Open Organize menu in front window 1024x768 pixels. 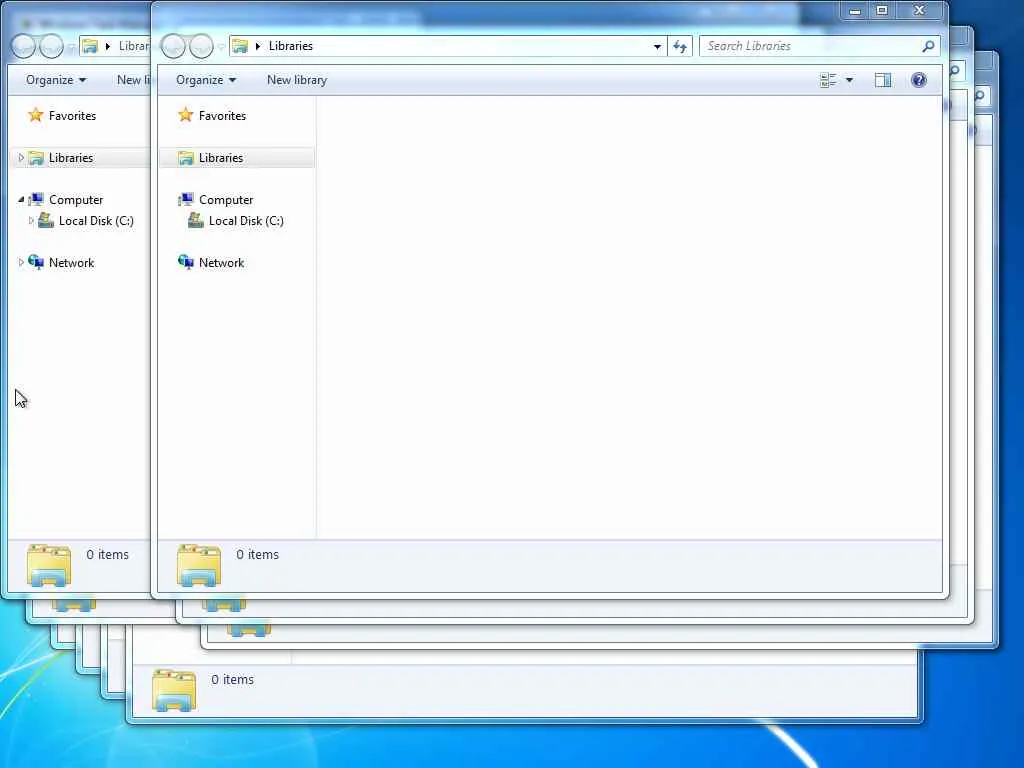point(206,80)
